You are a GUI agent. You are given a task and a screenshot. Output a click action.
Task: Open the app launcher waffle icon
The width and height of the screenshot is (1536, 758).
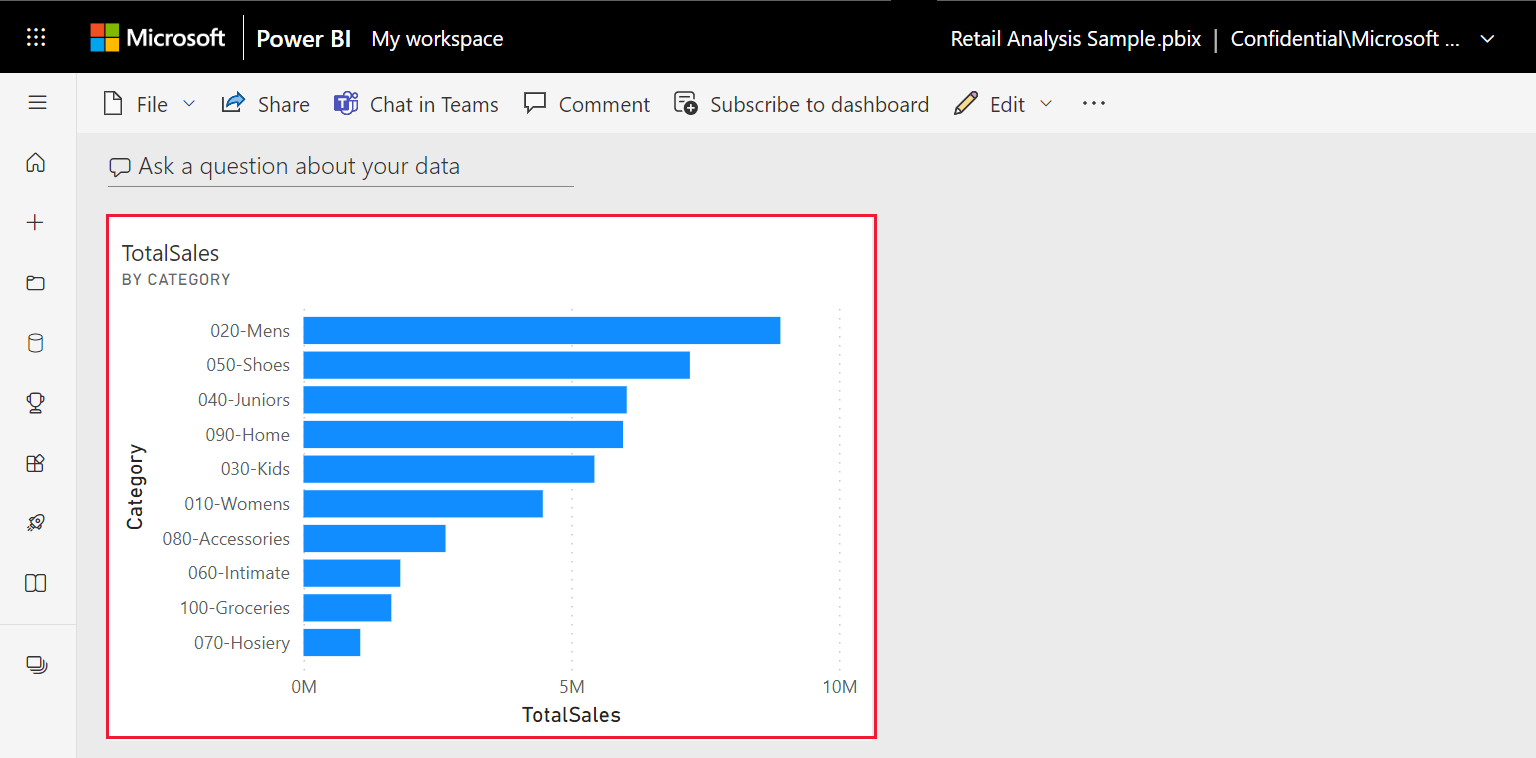(36, 38)
